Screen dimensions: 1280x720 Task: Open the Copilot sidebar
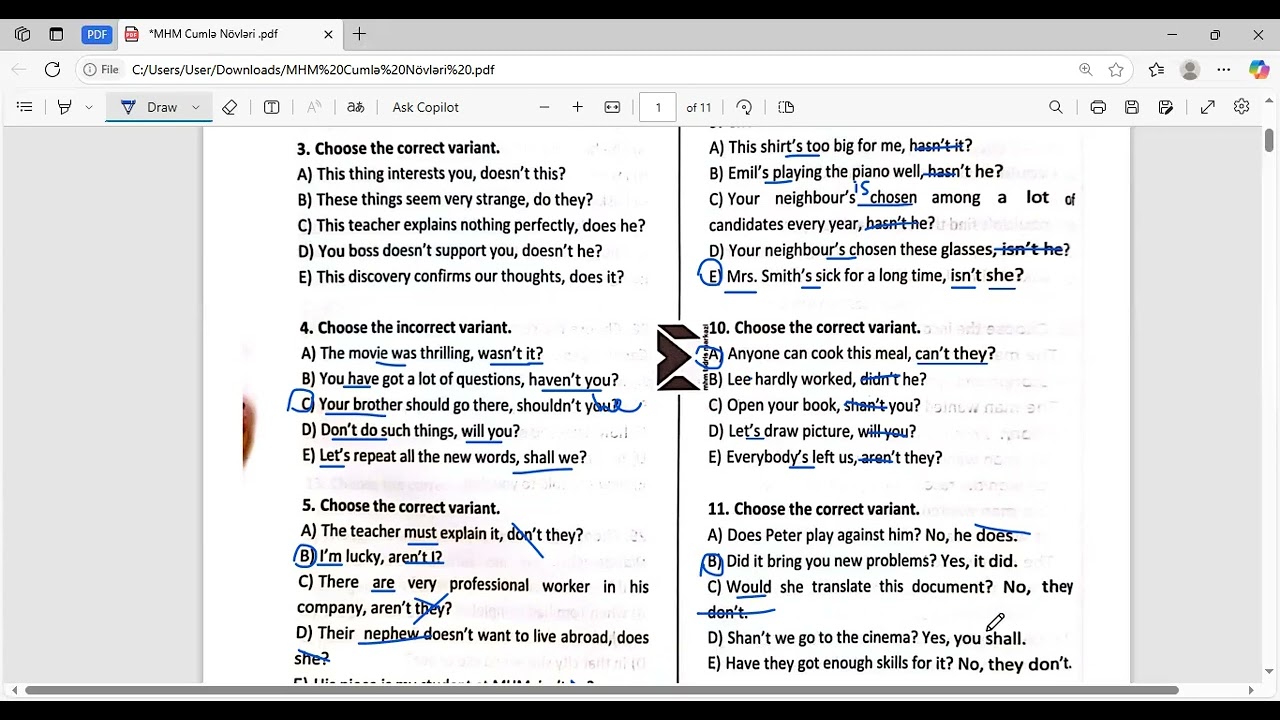click(x=1259, y=70)
